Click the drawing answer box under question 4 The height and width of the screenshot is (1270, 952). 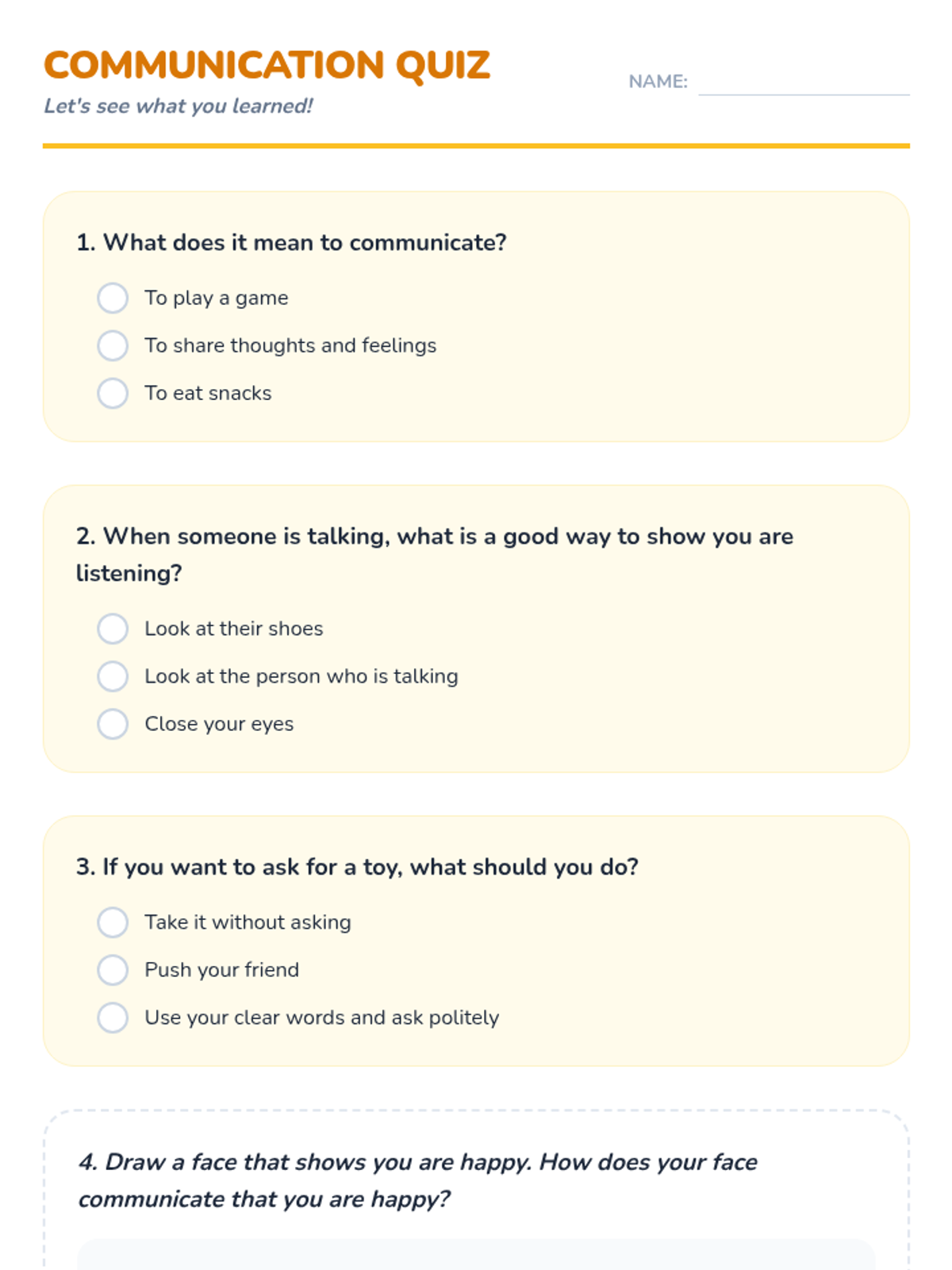point(476,1256)
